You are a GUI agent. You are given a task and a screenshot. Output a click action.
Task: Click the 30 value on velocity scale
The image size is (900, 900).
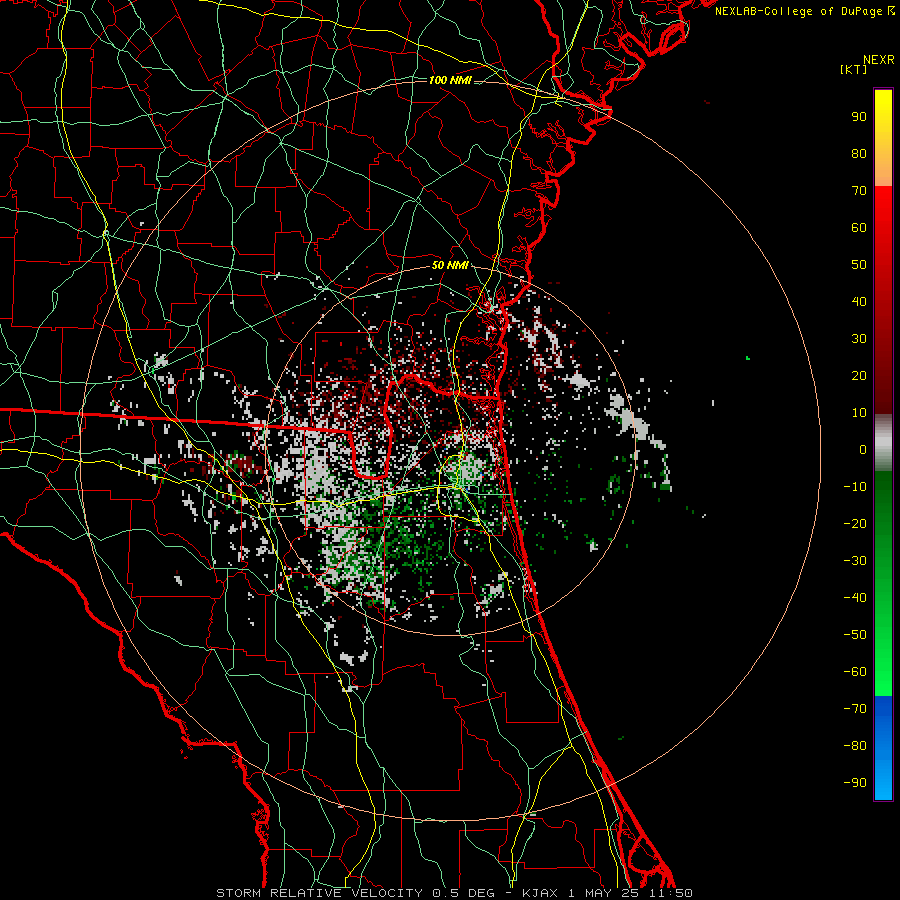point(859,339)
